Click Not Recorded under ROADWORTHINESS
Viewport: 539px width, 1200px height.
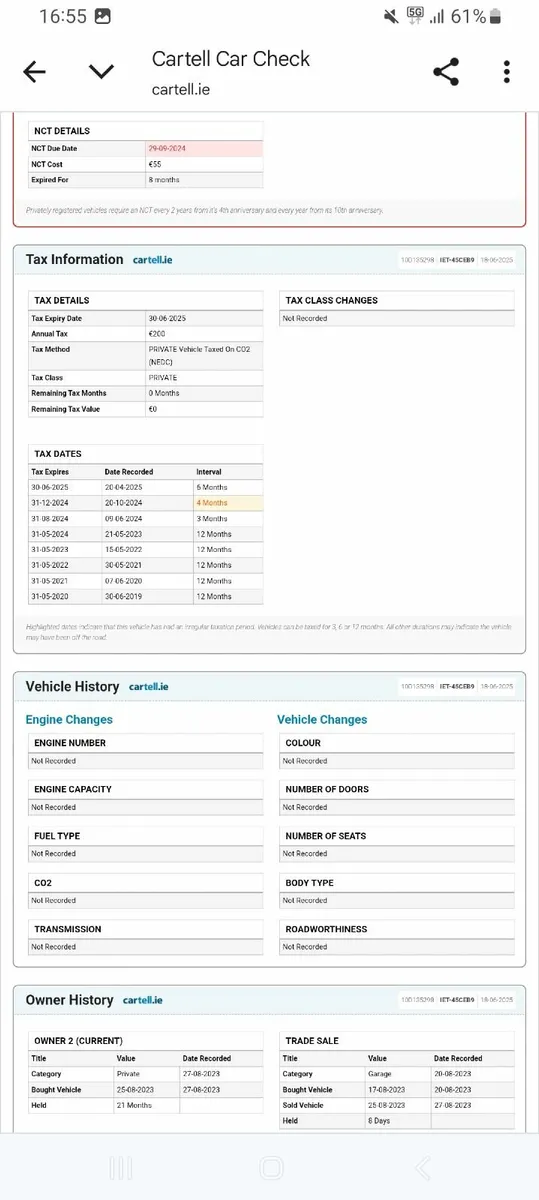[x=304, y=946]
